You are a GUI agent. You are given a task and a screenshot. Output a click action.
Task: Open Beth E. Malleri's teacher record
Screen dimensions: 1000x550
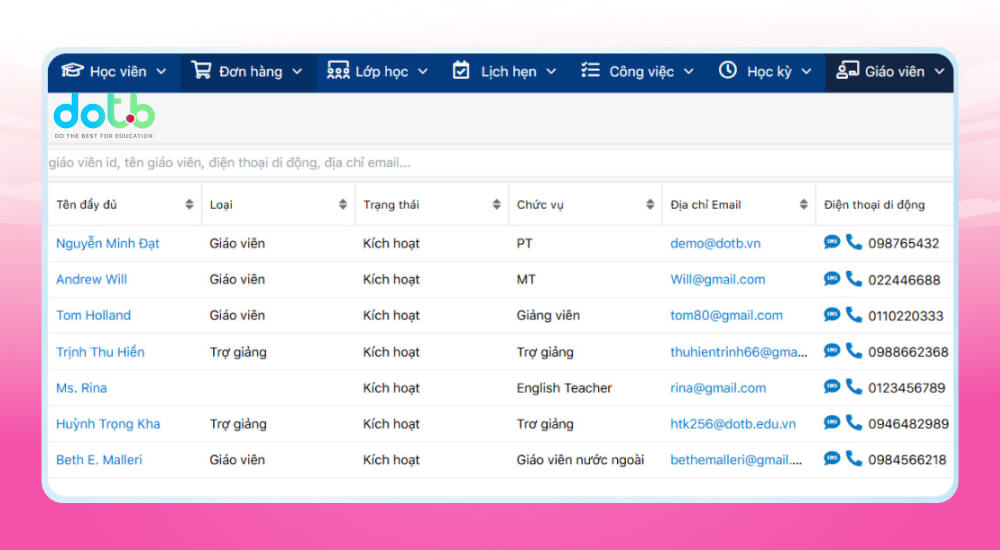99,459
